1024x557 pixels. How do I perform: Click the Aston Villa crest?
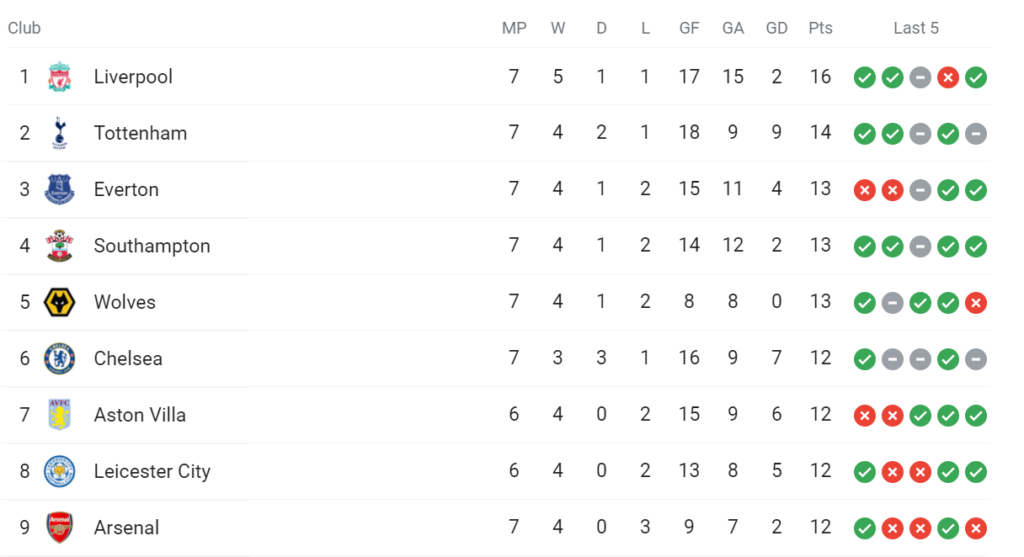(59, 415)
